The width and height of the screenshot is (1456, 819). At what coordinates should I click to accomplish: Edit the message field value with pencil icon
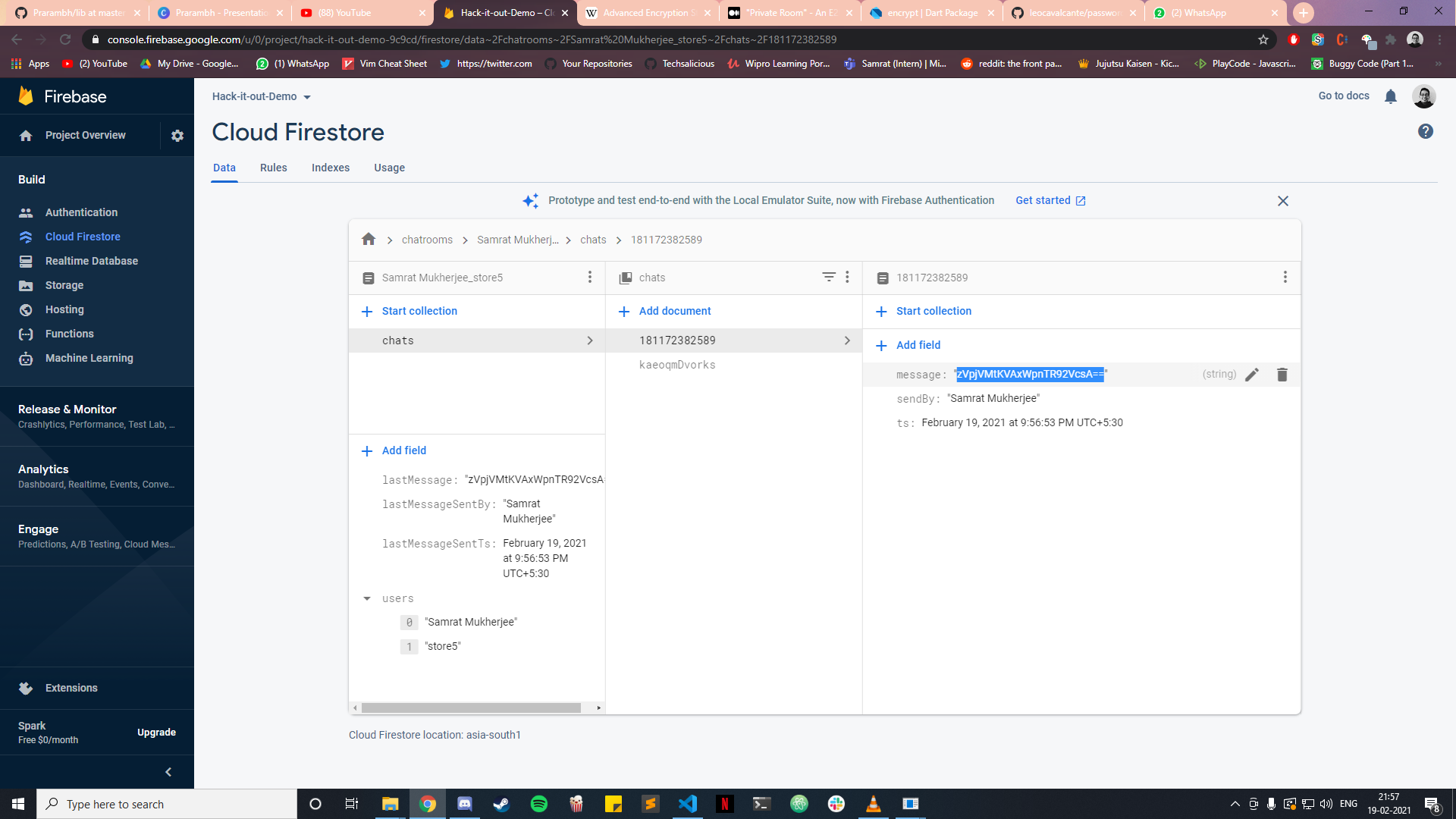[1251, 374]
